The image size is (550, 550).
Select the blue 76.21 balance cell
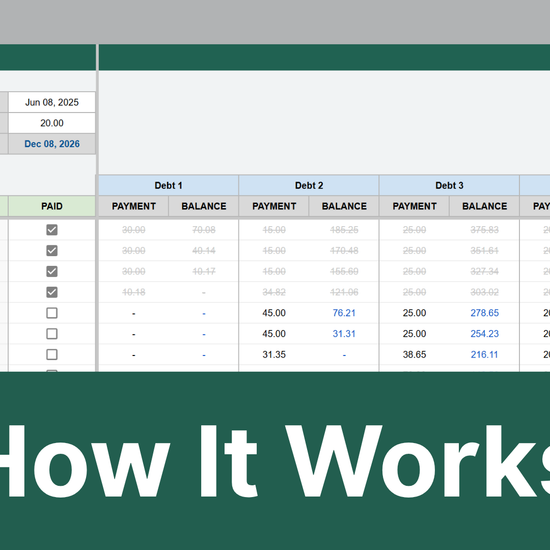coord(344,313)
